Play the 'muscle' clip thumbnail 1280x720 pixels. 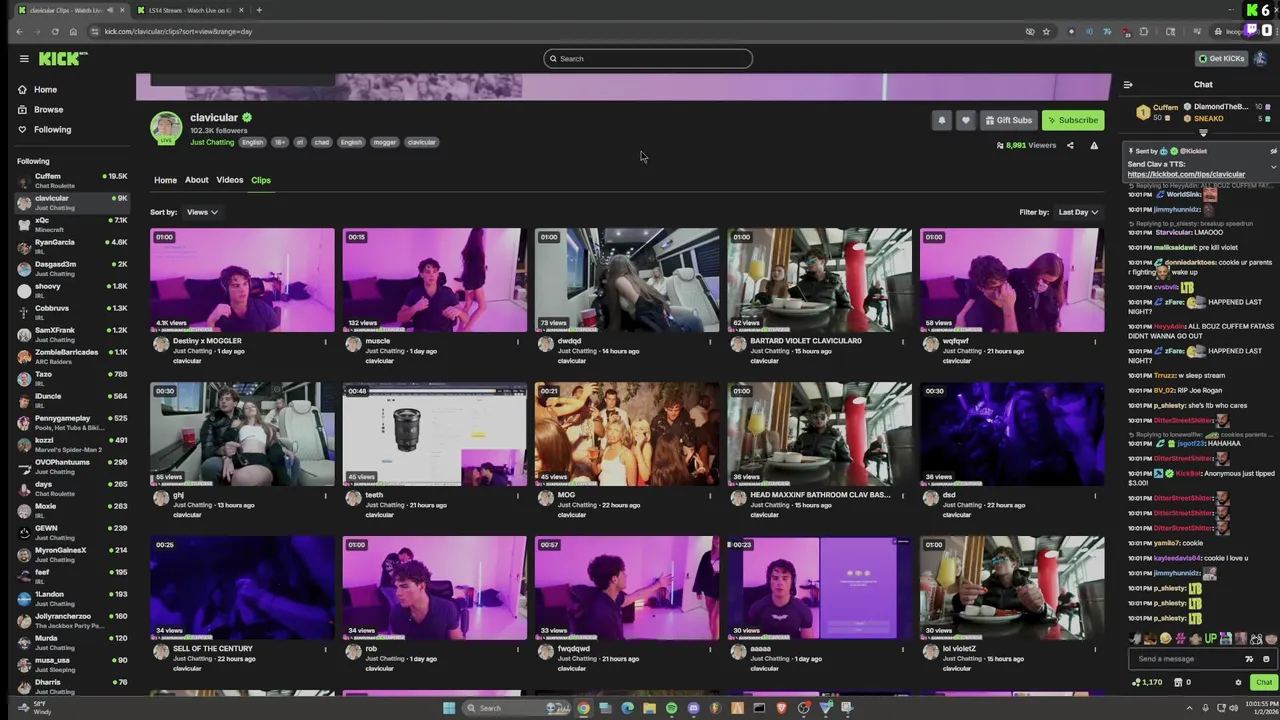click(x=434, y=280)
